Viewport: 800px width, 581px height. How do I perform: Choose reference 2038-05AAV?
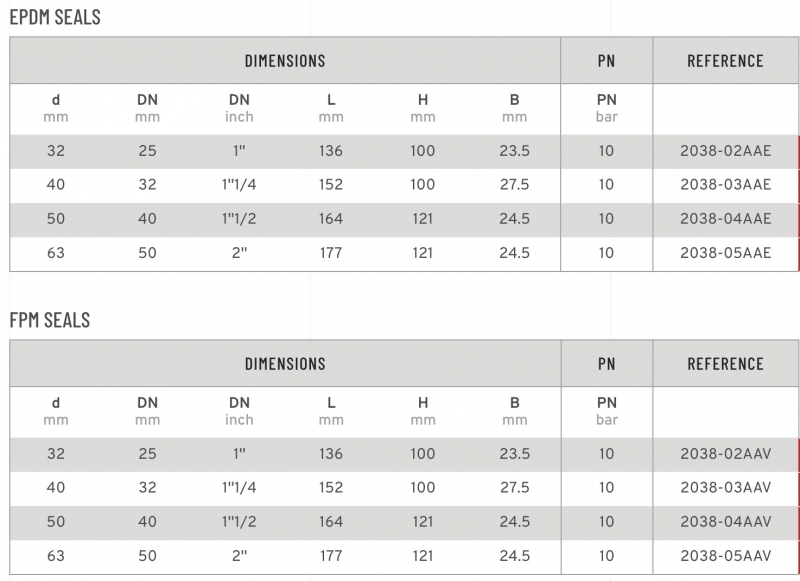(x=725, y=556)
